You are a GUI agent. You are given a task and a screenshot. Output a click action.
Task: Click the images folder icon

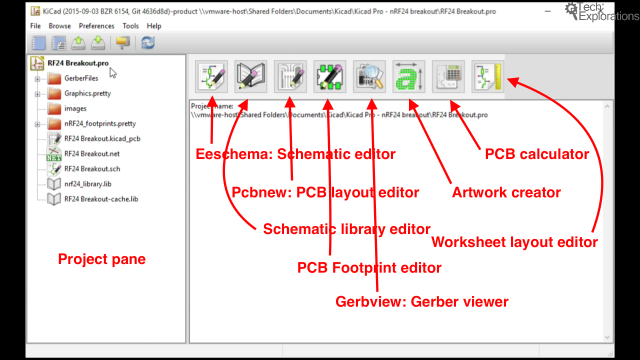click(54, 109)
